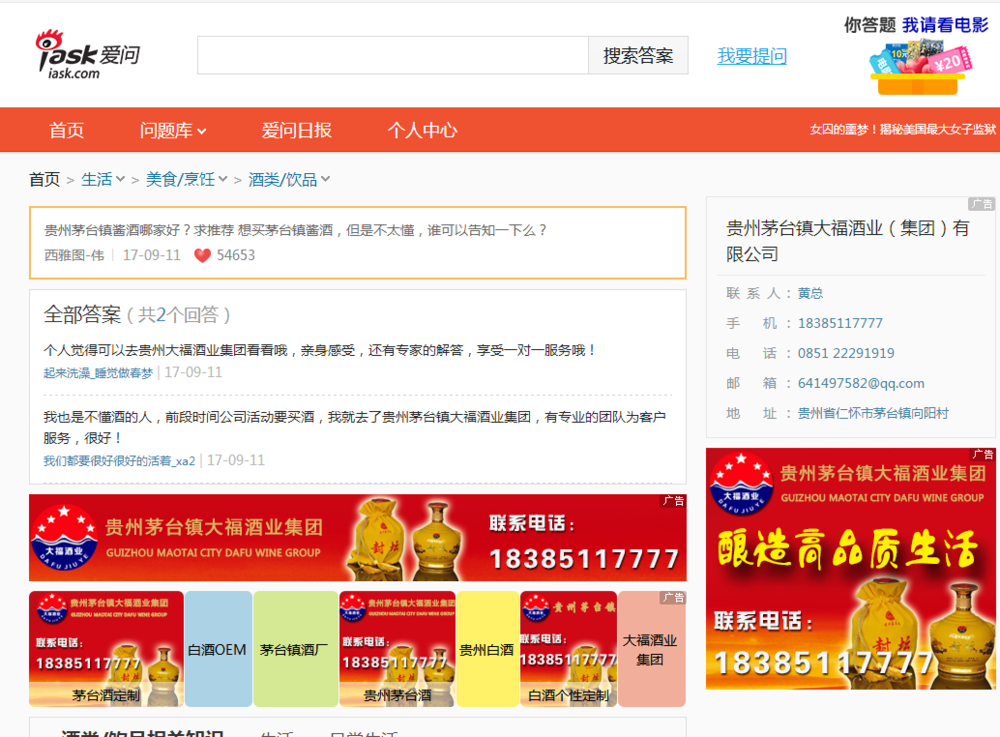Click the 大福酒业集团 pink tile
The width and height of the screenshot is (1000, 737).
(x=651, y=649)
